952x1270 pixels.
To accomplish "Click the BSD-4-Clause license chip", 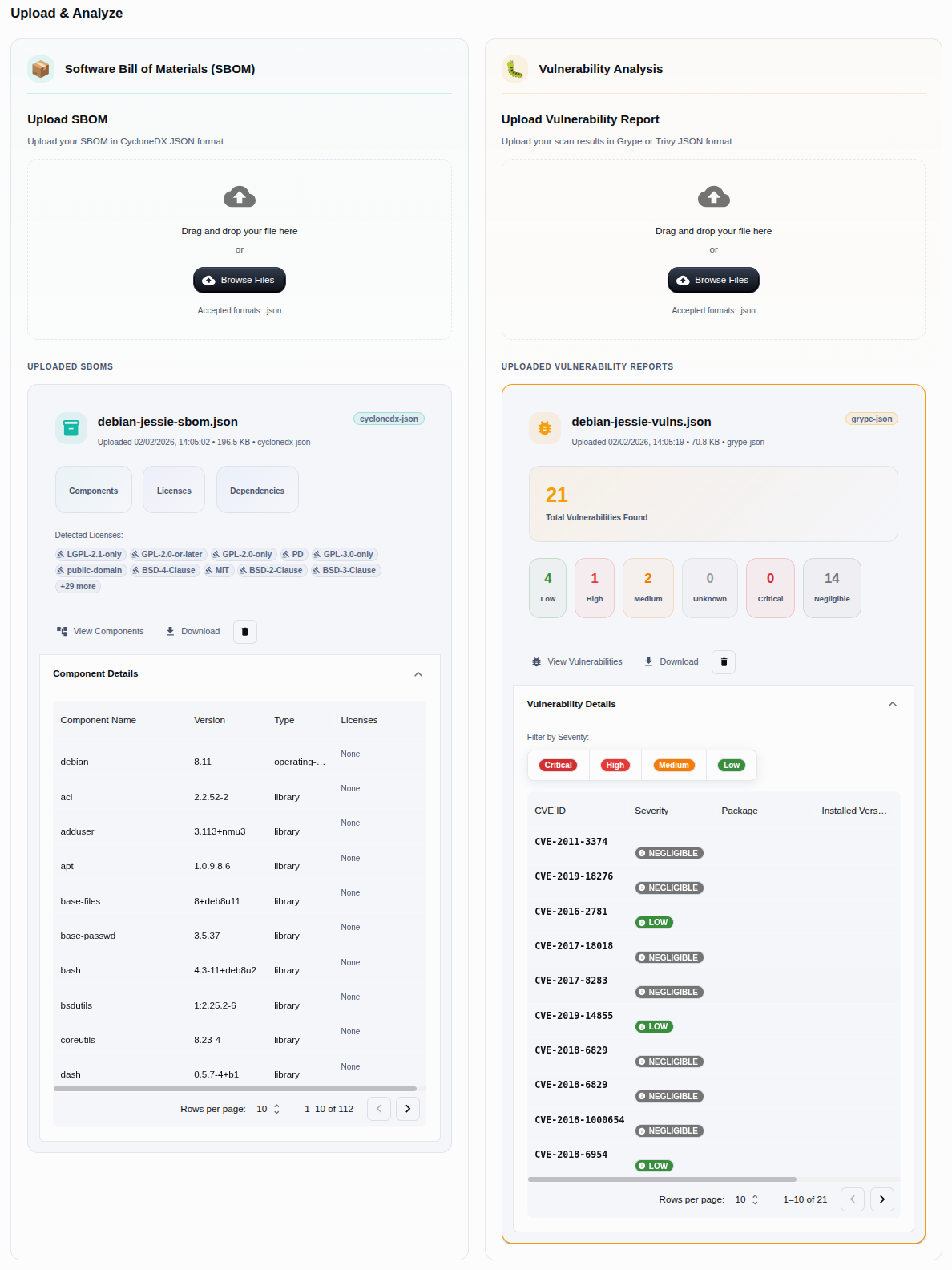I will pos(163,570).
